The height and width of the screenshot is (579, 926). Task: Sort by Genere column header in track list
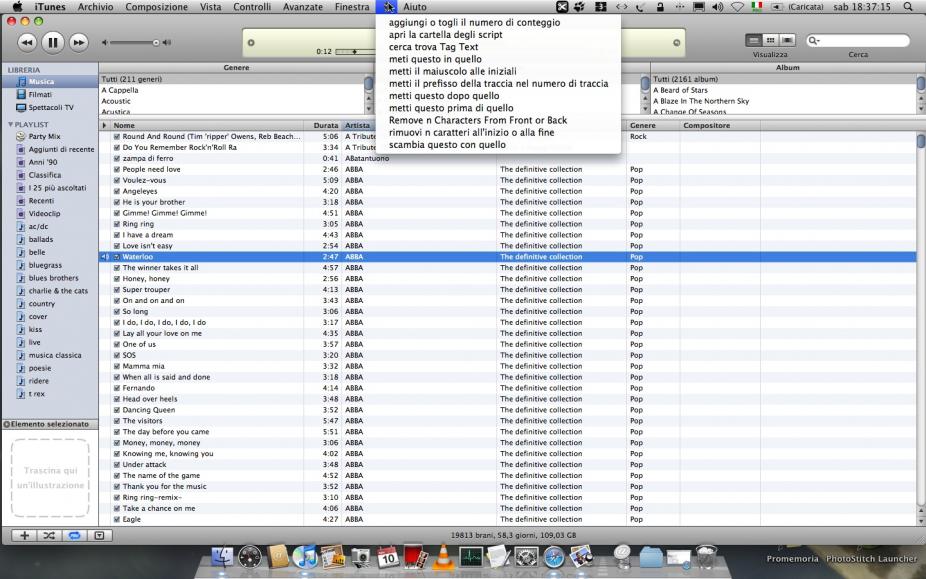coord(653,125)
